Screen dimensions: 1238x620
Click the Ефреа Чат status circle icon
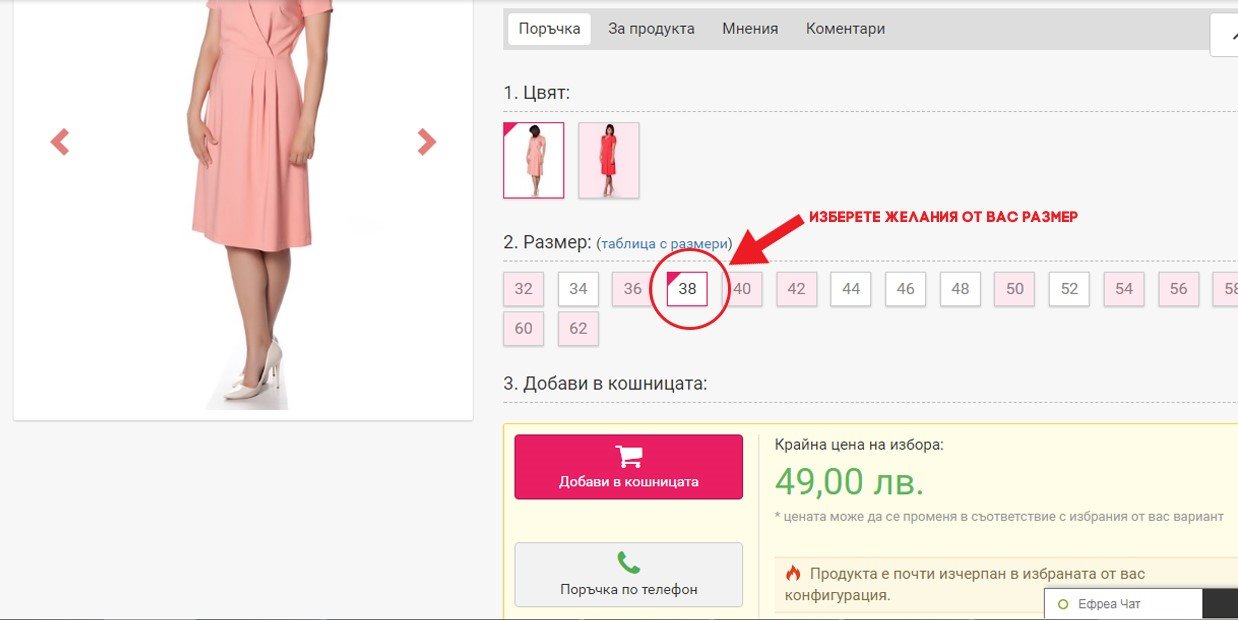1063,604
